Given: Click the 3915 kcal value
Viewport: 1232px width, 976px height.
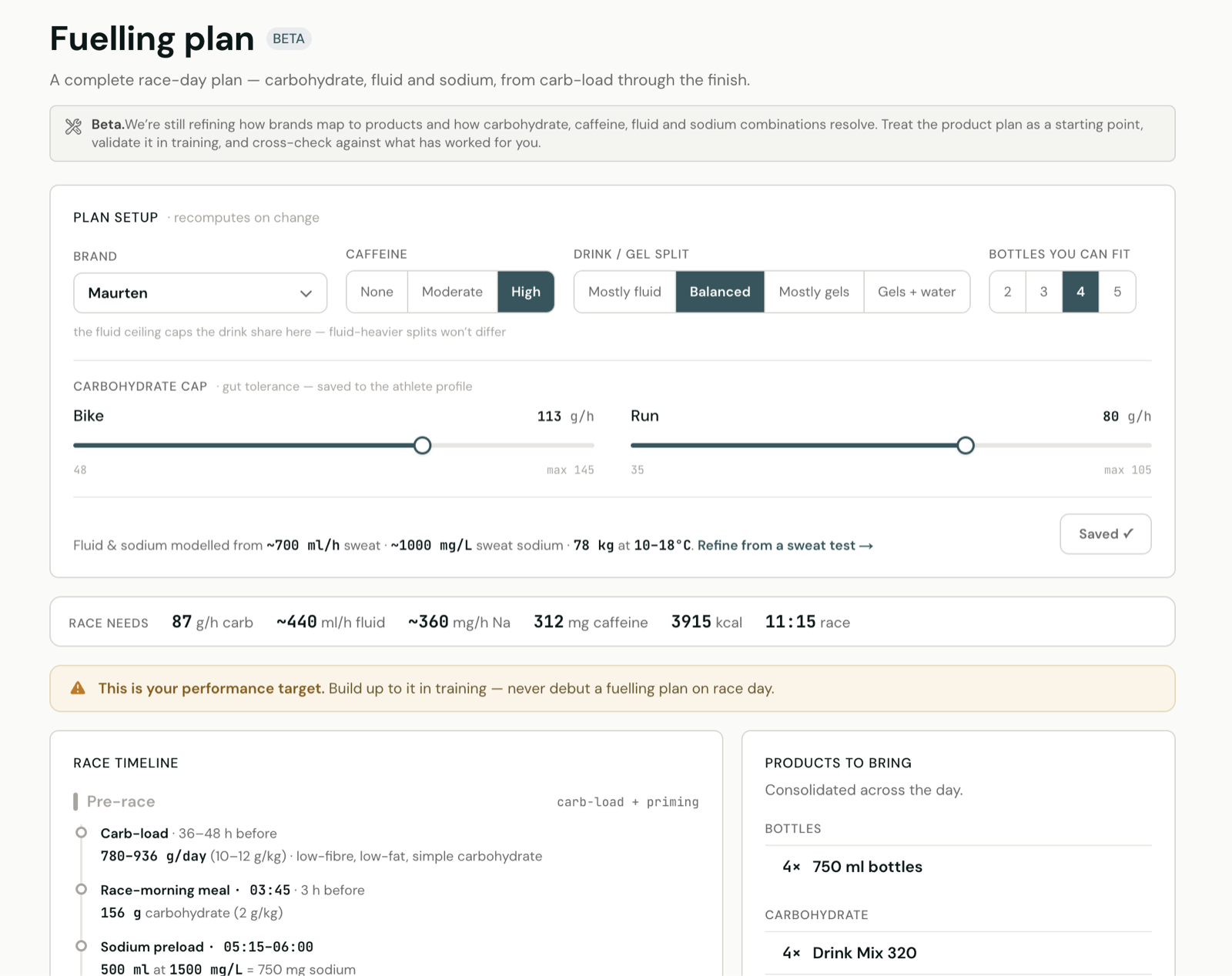Looking at the screenshot, I should [x=706, y=622].
